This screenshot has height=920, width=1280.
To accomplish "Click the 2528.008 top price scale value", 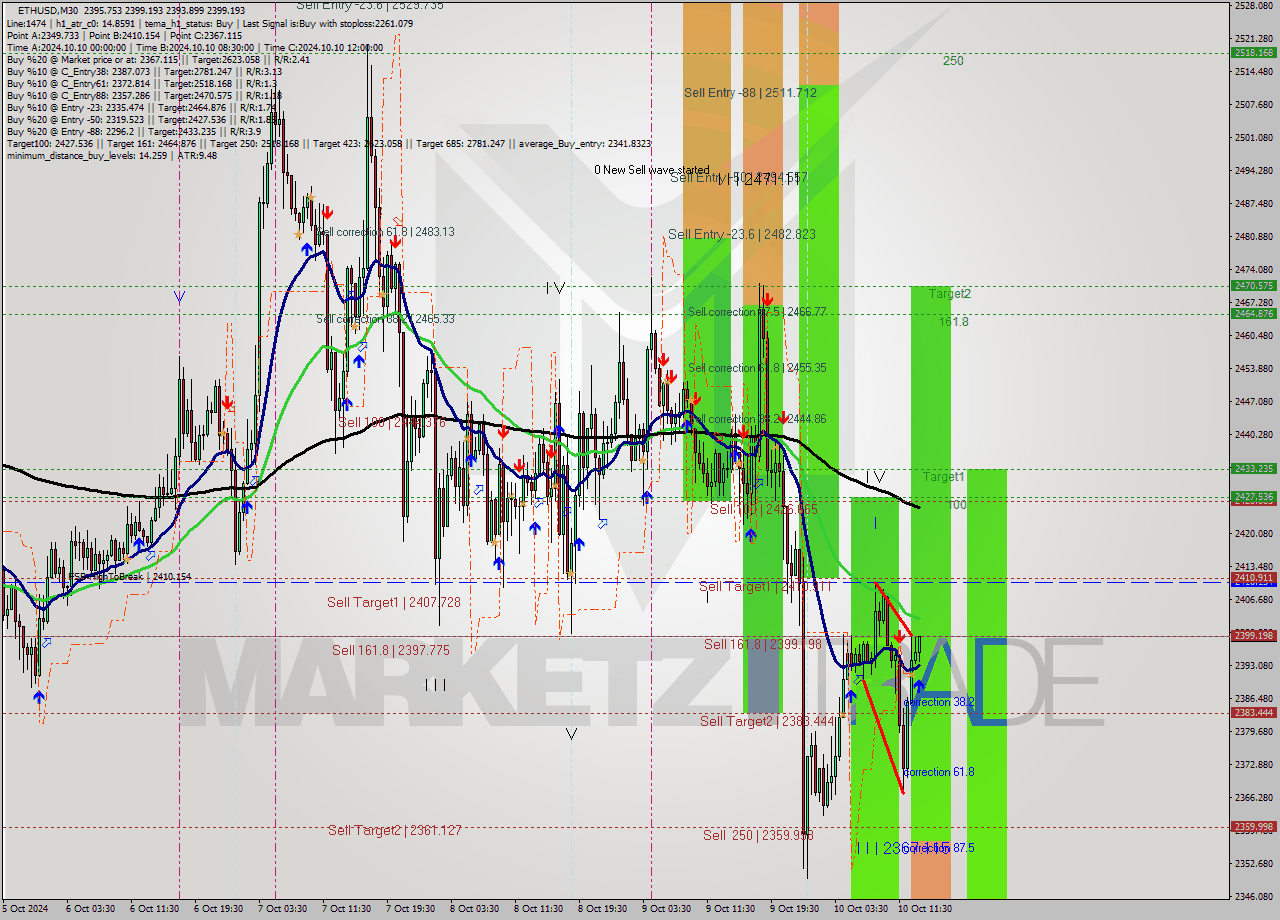I will (x=1253, y=6).
